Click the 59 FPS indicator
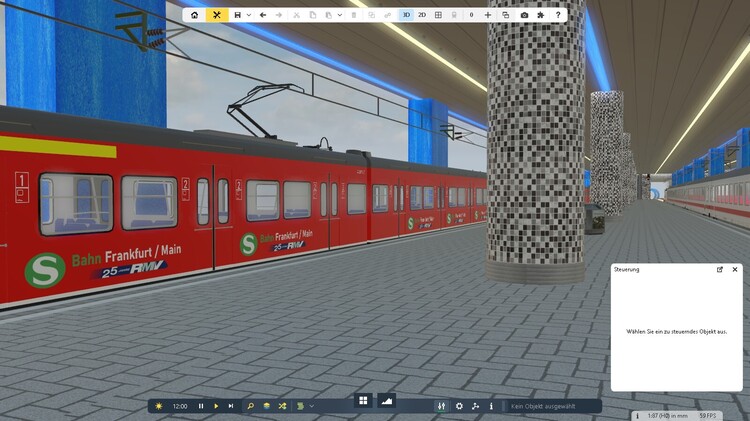 (x=707, y=416)
